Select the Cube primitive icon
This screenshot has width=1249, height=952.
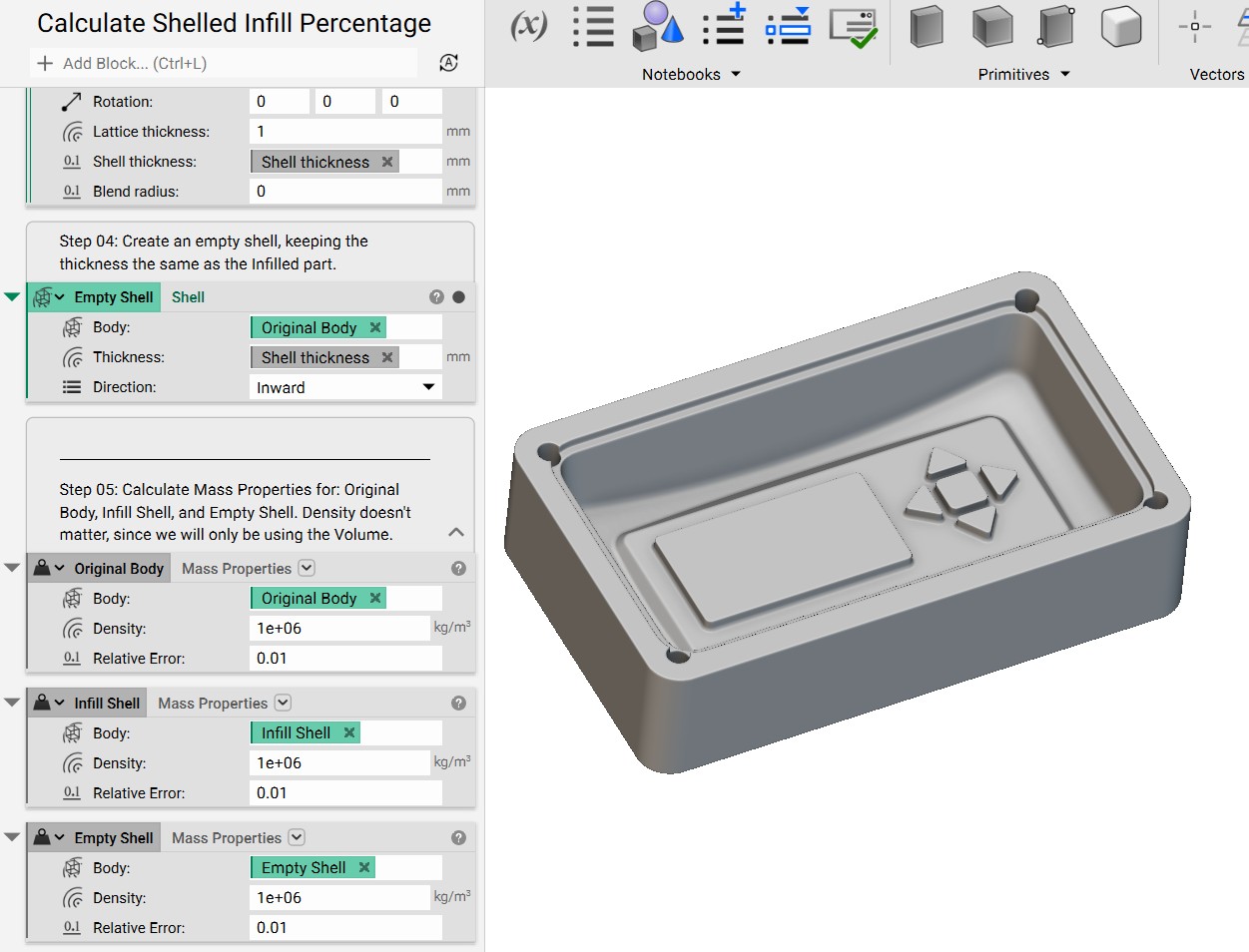(x=992, y=27)
